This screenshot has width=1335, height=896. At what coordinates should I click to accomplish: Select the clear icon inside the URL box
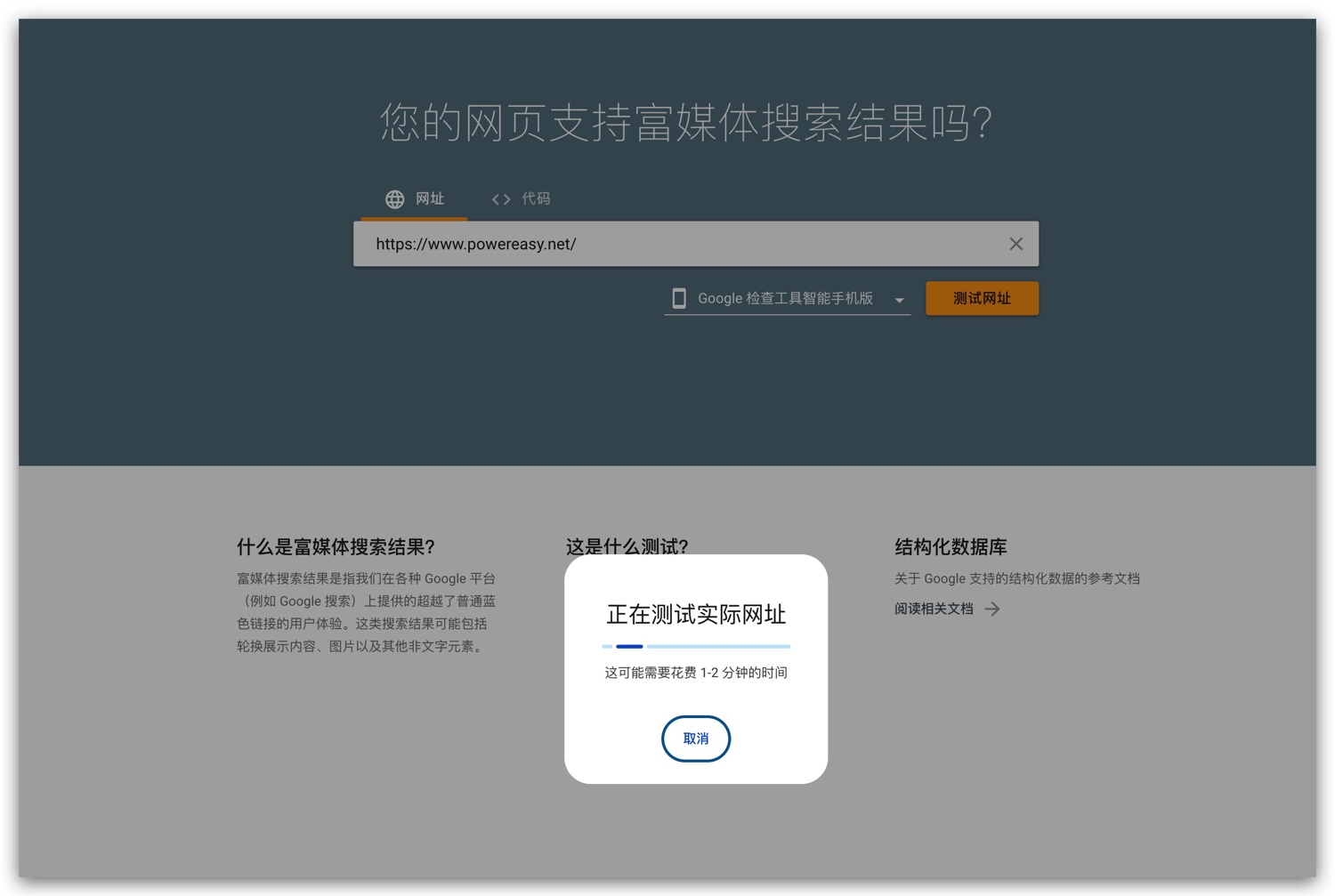[1015, 243]
